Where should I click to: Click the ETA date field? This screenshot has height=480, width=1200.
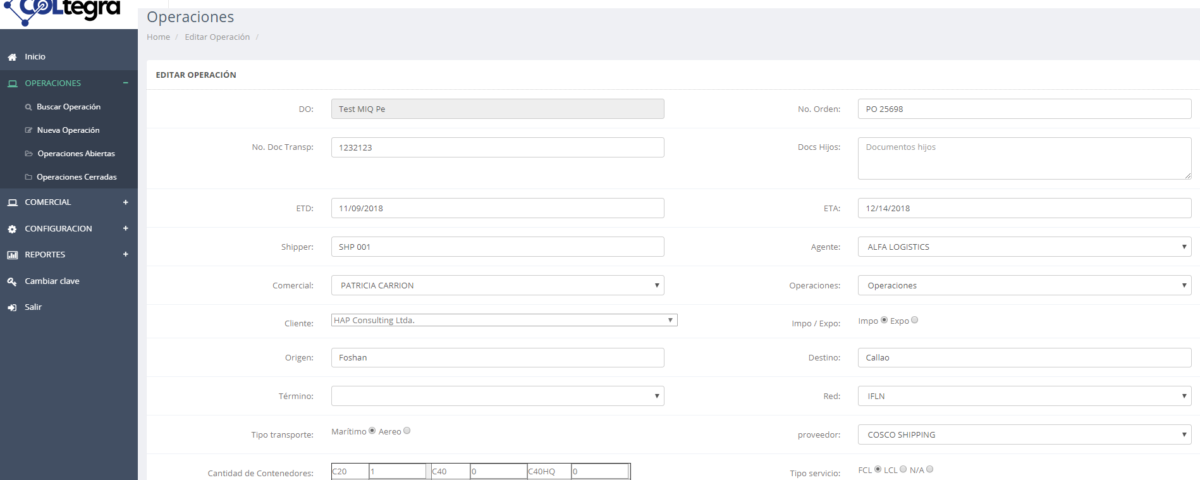(x=1025, y=208)
